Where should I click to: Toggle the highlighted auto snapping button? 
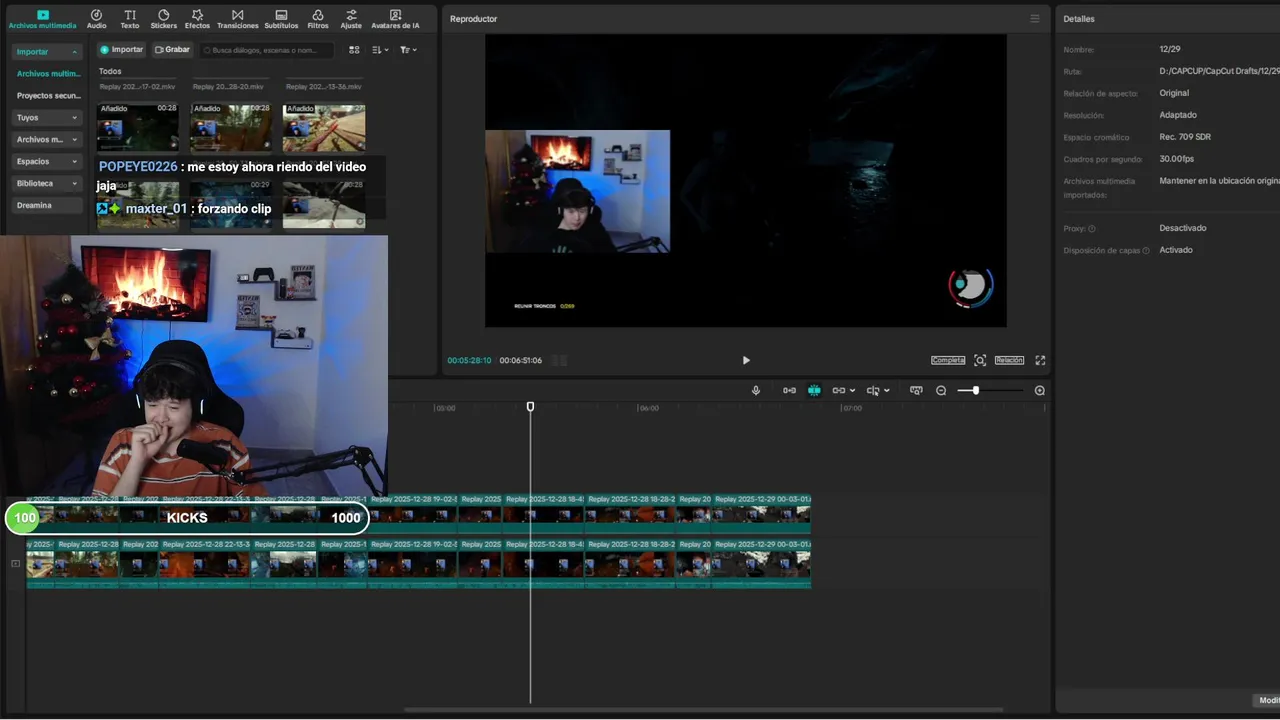coord(814,390)
